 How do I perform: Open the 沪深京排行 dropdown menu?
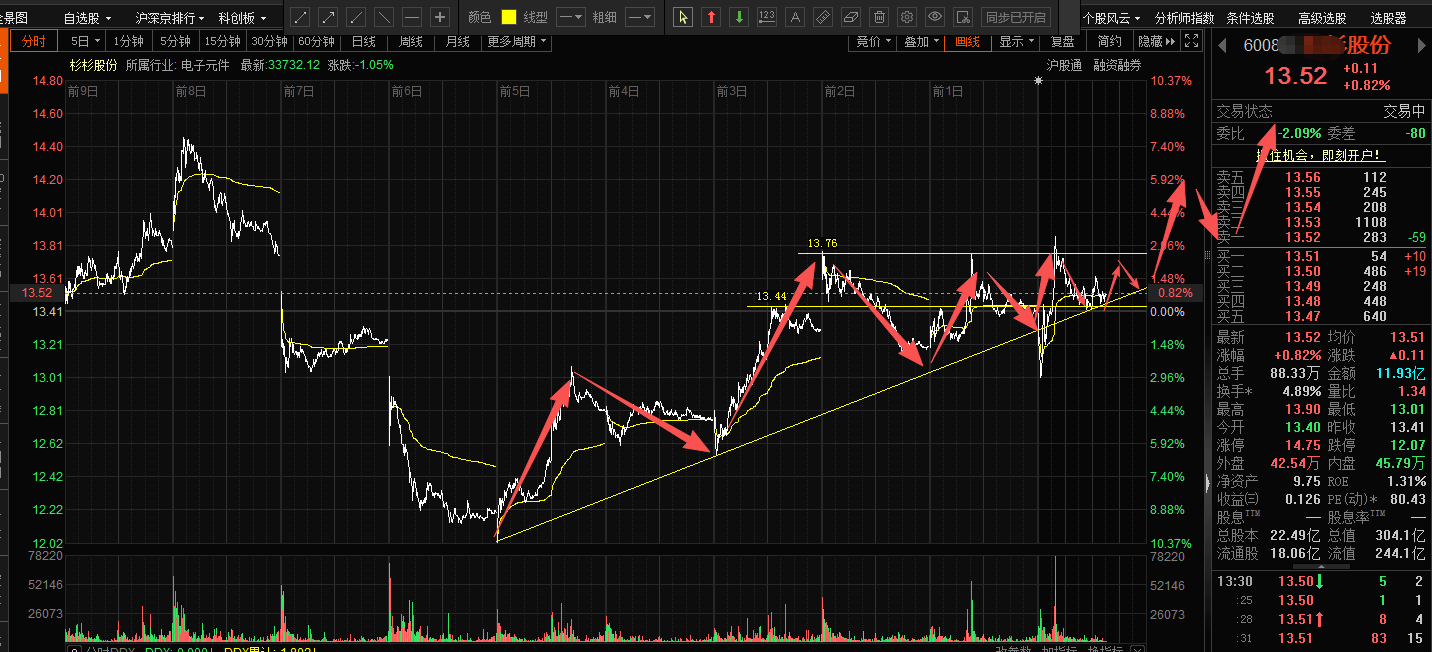[x=169, y=18]
